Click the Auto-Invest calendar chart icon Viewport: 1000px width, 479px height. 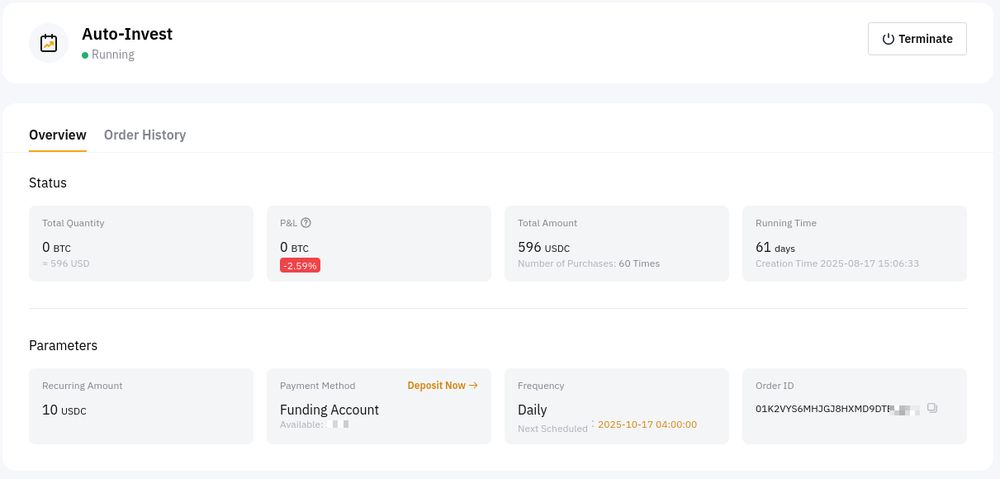48,43
